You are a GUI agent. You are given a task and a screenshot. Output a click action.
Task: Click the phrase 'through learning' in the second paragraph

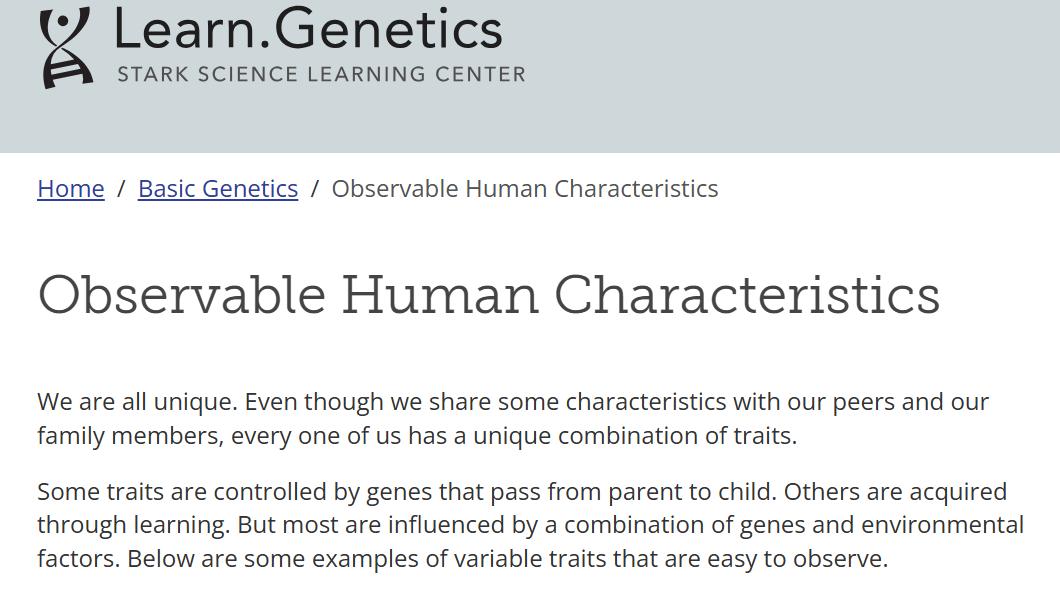tap(132, 525)
